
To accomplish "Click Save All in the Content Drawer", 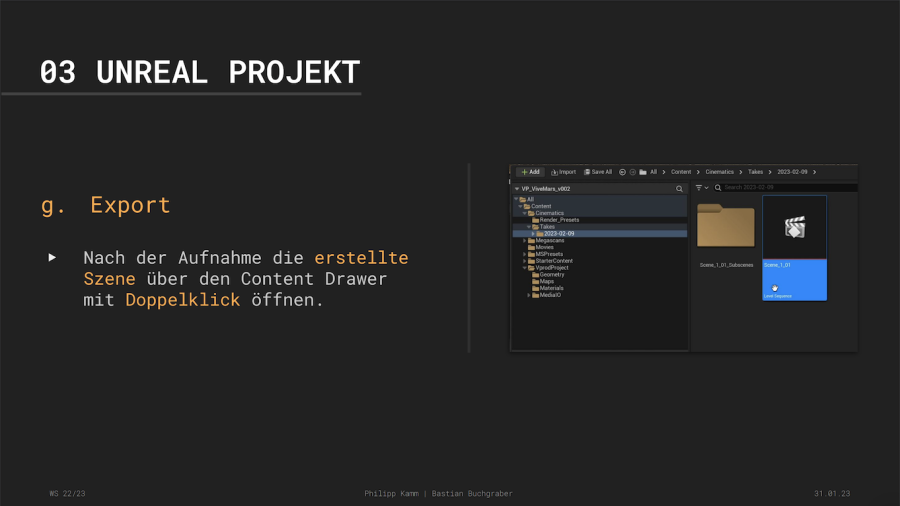I will tap(598, 172).
